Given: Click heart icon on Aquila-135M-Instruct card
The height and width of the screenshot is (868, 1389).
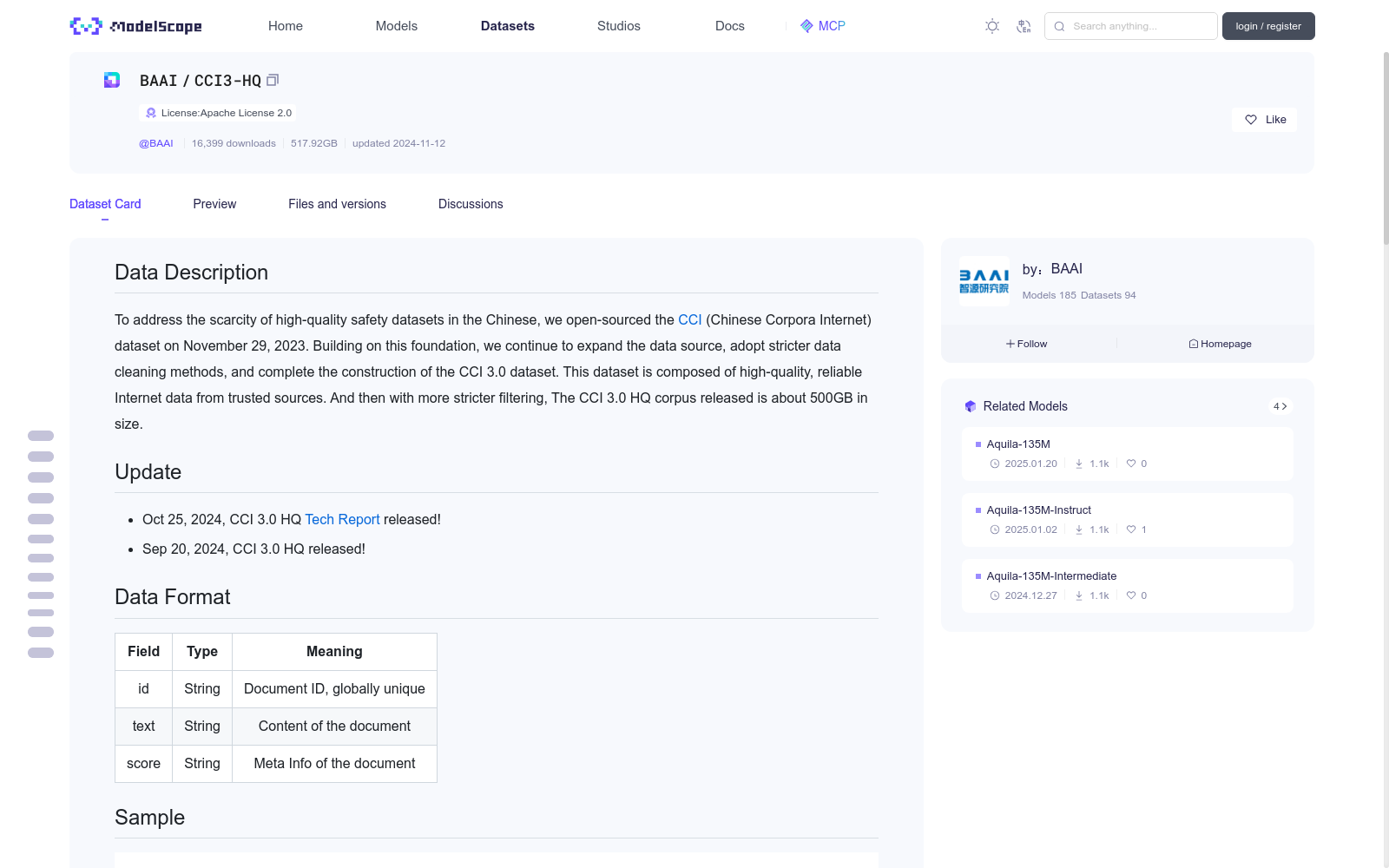Looking at the screenshot, I should click(x=1131, y=529).
